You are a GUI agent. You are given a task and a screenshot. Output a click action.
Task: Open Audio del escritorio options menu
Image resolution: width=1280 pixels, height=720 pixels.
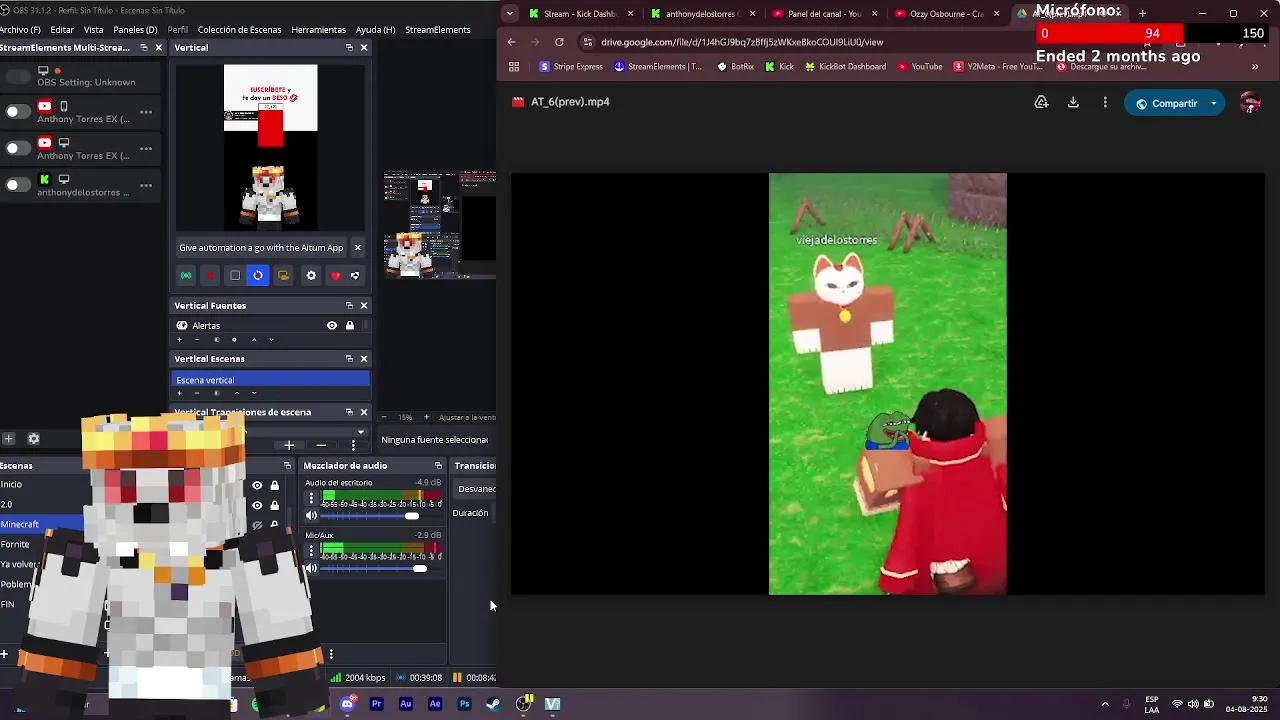[x=311, y=497]
